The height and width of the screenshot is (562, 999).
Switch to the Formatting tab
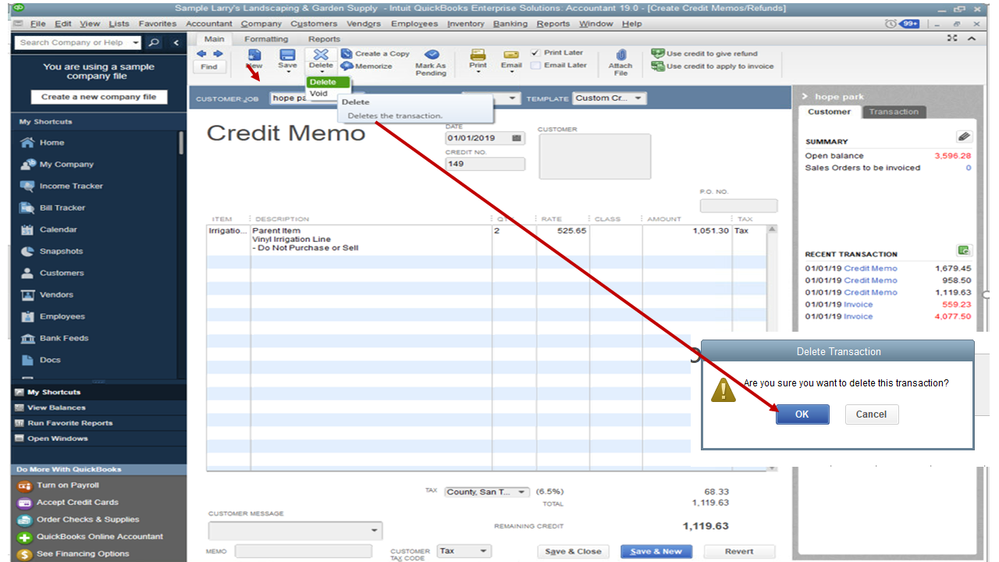point(266,39)
